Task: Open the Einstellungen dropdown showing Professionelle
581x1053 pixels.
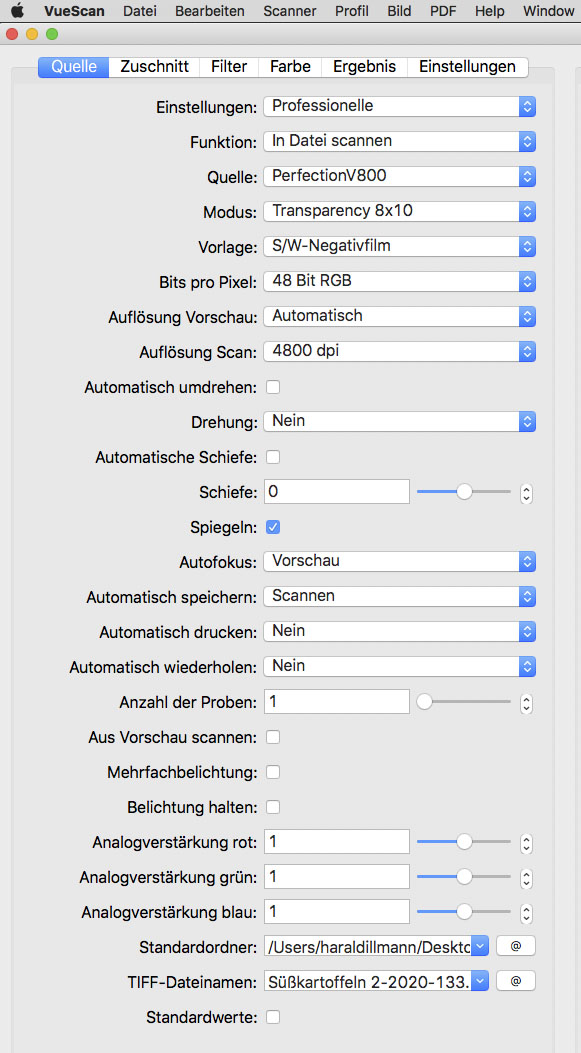Action: (400, 106)
